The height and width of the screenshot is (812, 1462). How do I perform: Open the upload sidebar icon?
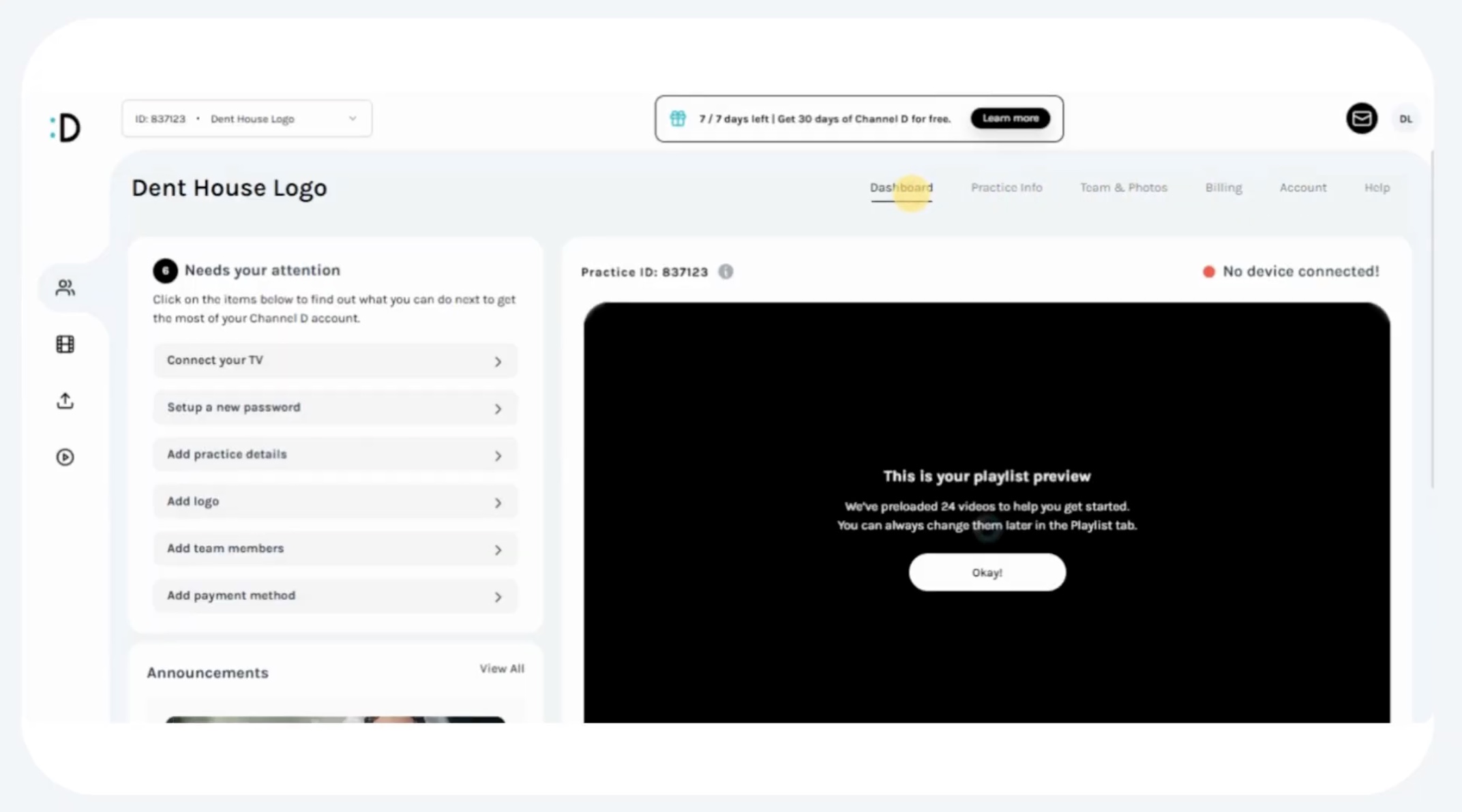(65, 401)
